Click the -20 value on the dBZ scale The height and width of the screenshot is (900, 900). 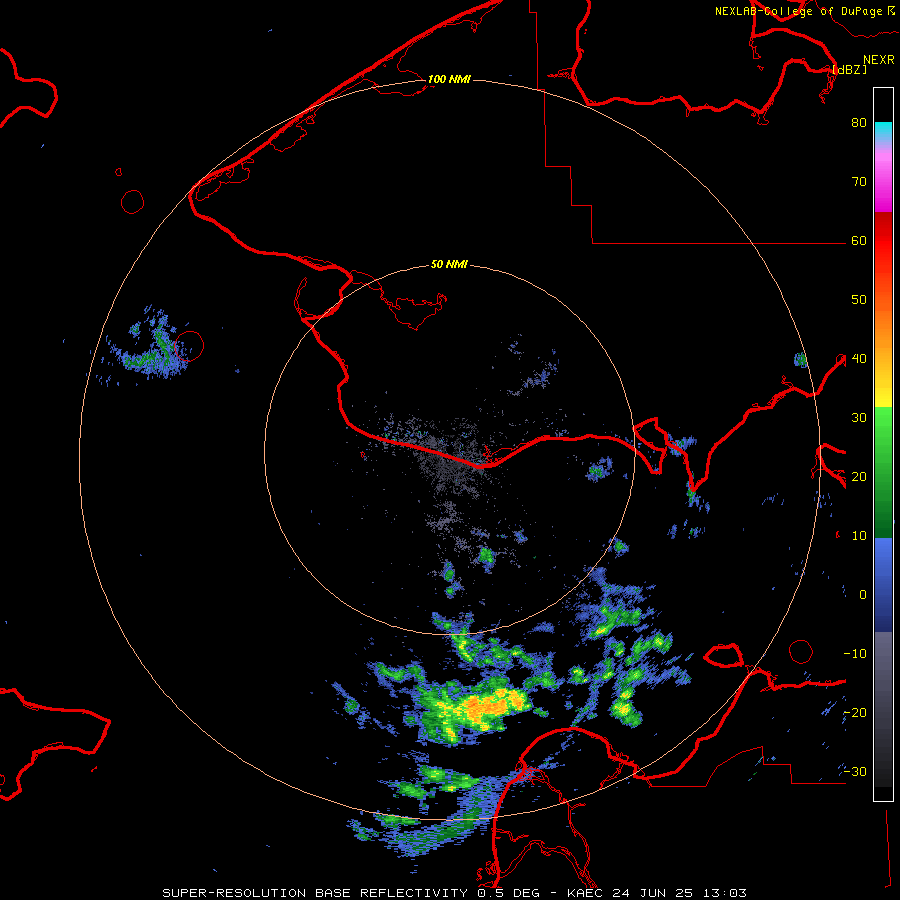pyautogui.click(x=855, y=712)
